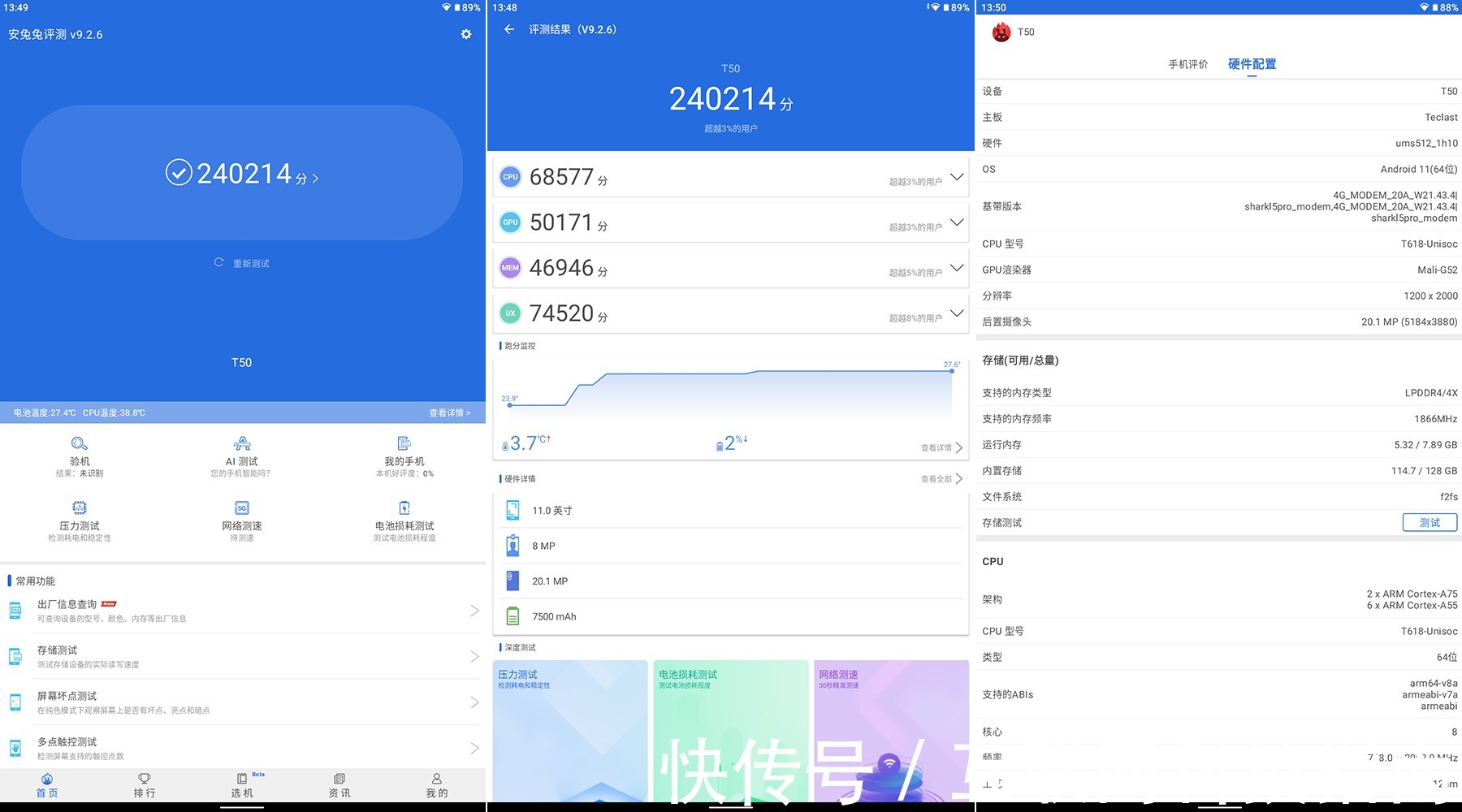
Task: Click the Mali-G52 GPU渲染器 value
Action: [x=1437, y=270]
